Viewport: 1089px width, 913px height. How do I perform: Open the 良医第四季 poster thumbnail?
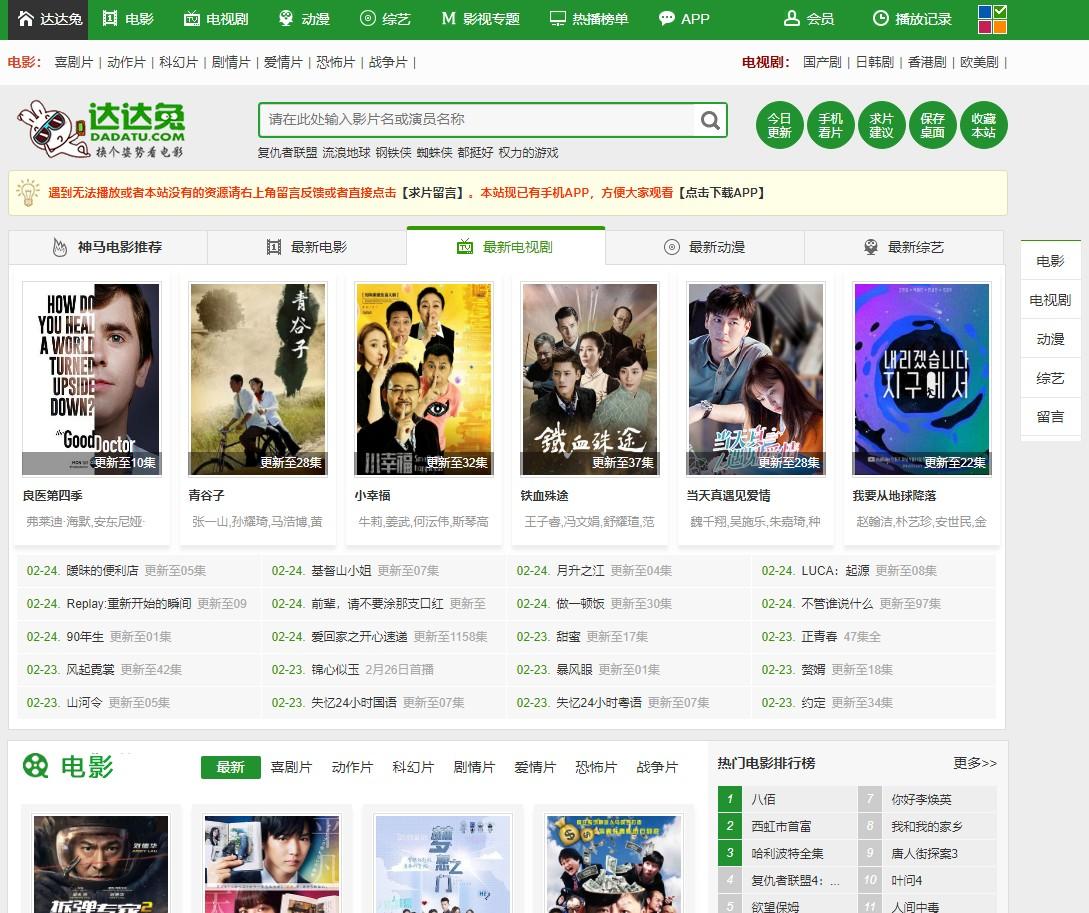pyautogui.click(x=91, y=379)
